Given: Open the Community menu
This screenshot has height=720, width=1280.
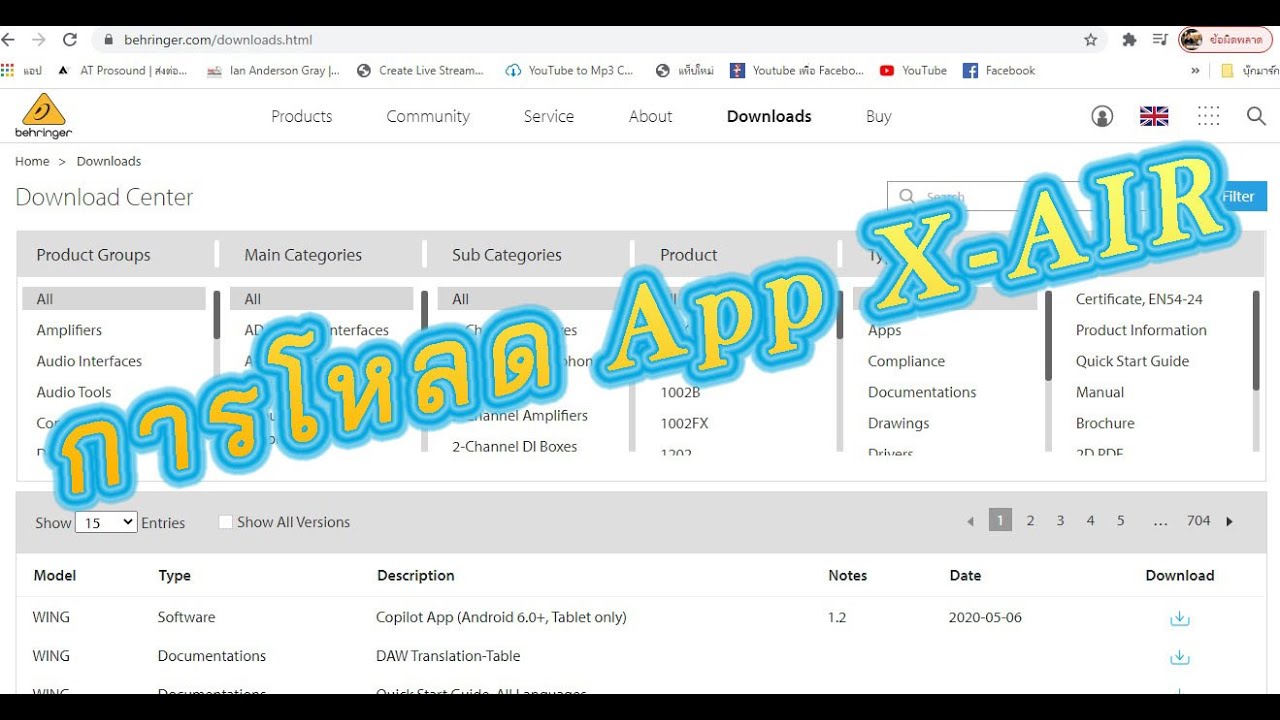Looking at the screenshot, I should [x=428, y=116].
